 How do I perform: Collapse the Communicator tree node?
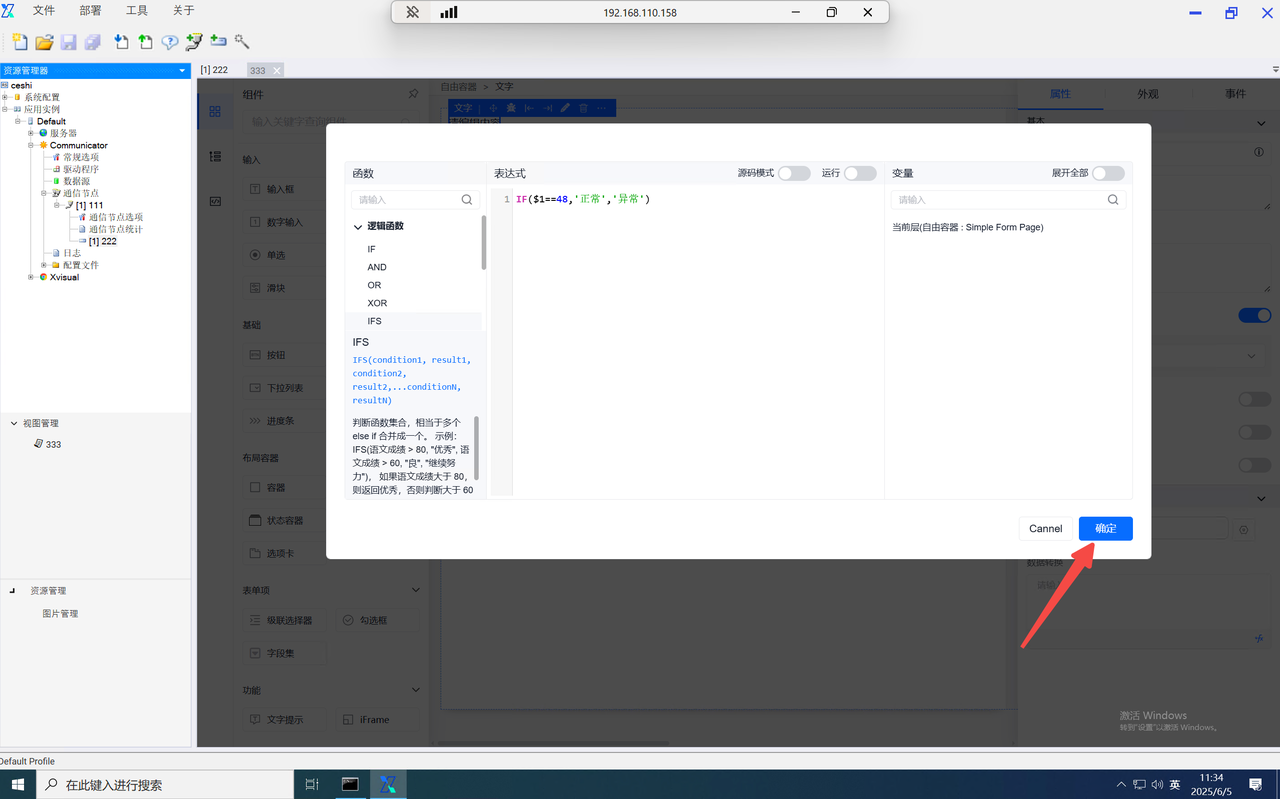coord(31,145)
